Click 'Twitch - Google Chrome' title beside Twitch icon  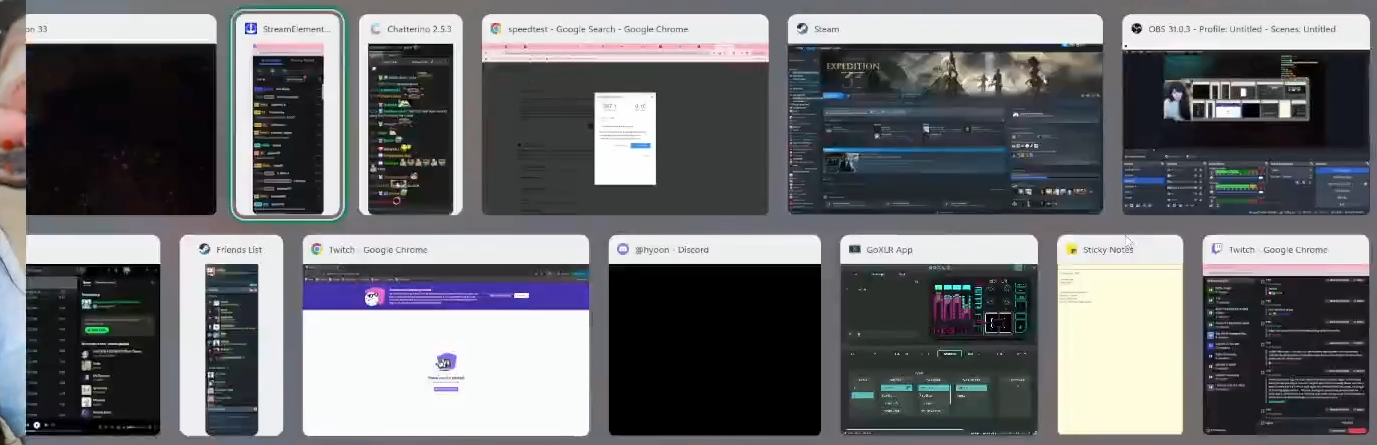point(1278,250)
